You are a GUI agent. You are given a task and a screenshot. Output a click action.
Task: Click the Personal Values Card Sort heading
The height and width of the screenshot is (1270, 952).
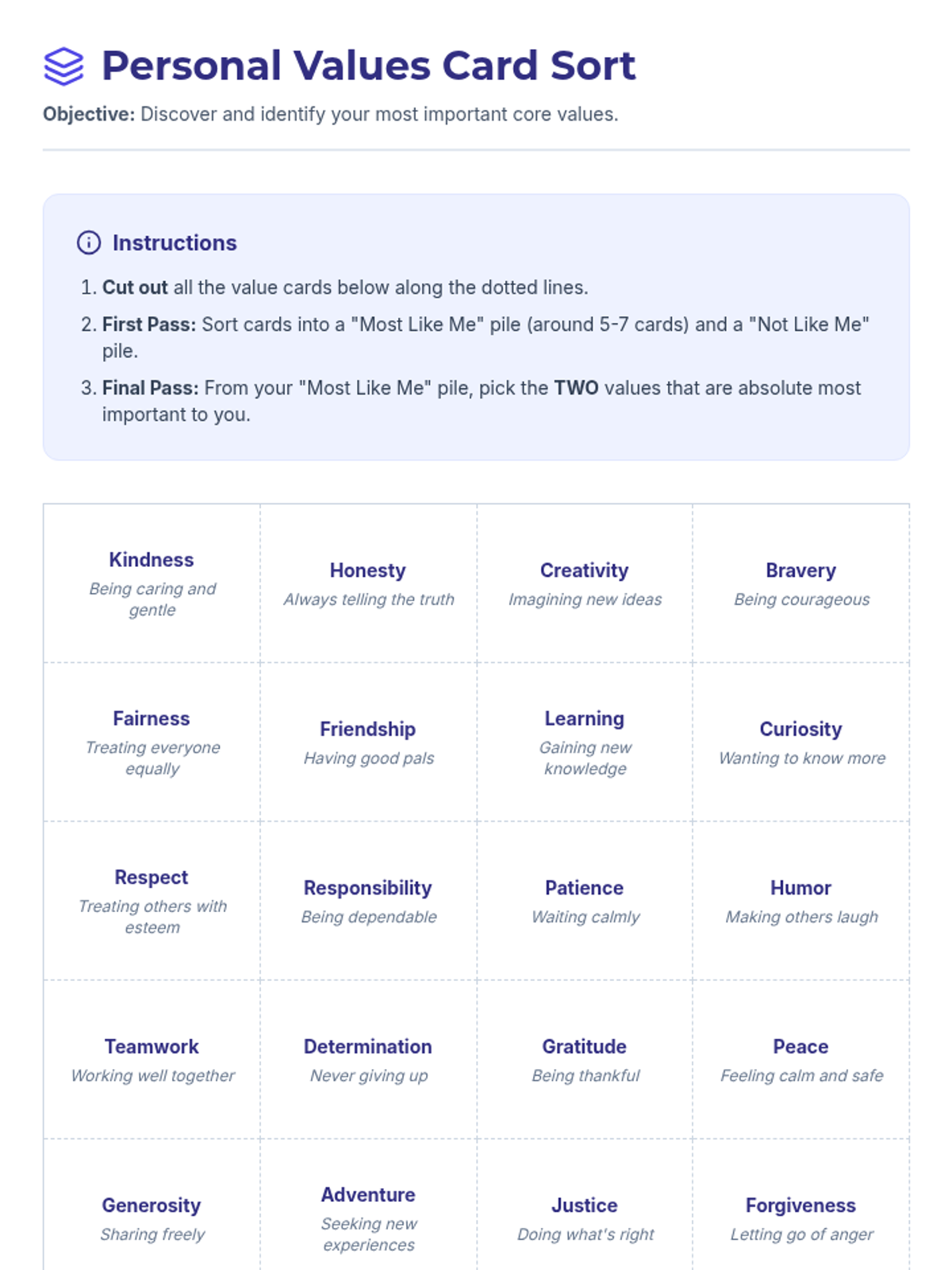(369, 66)
